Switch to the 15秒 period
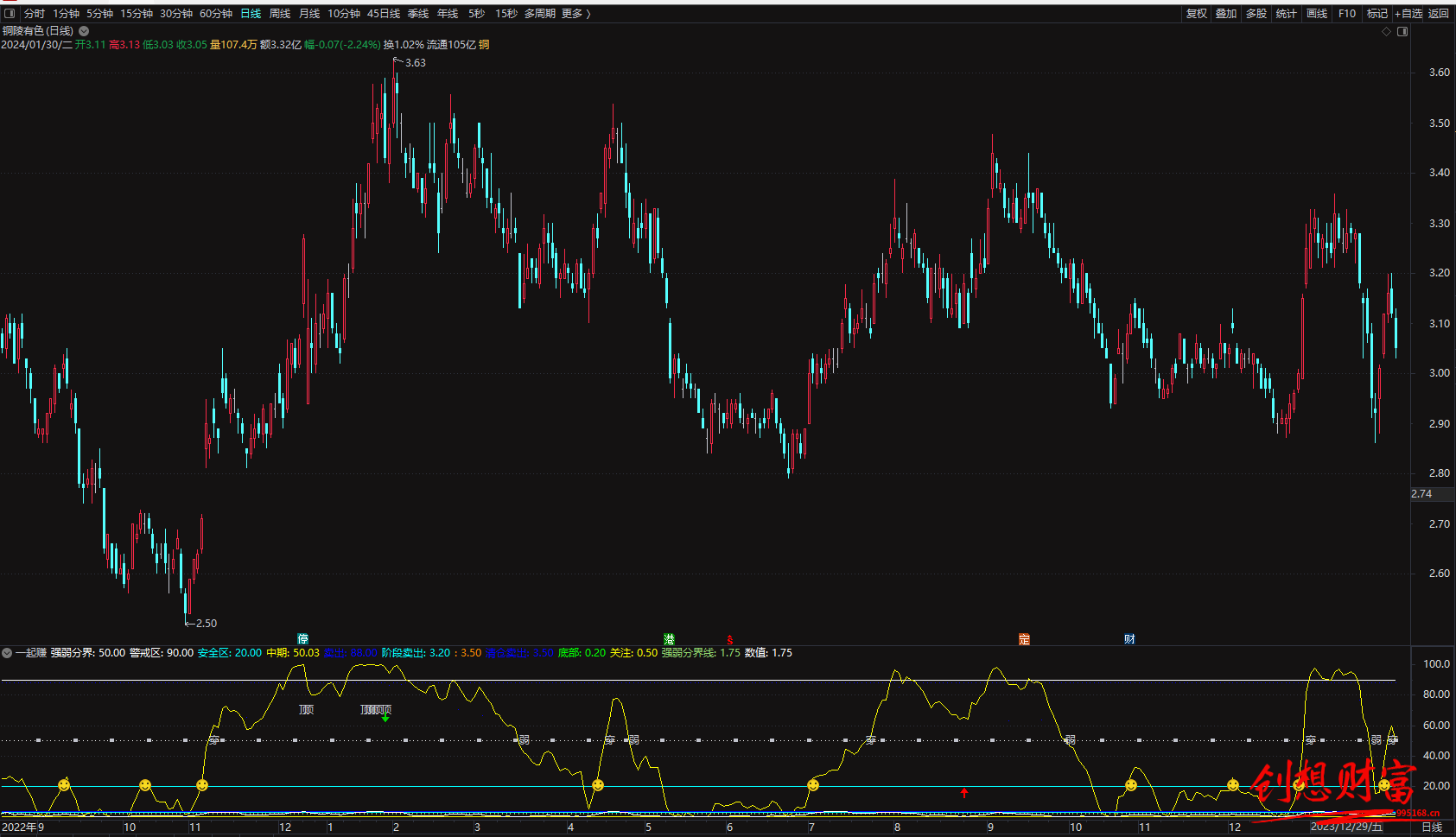 [x=506, y=14]
